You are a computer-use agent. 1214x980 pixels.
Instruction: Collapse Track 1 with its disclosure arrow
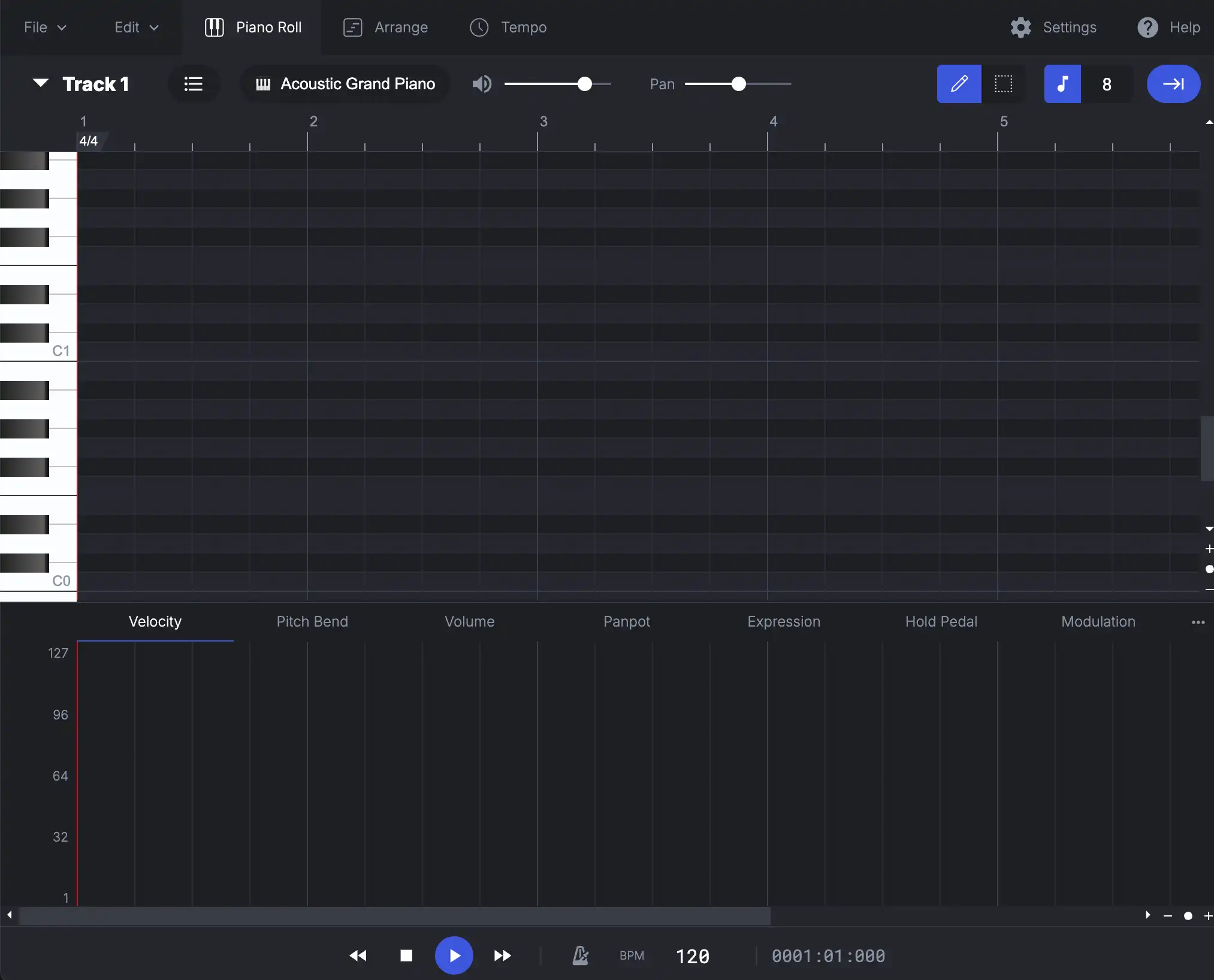click(x=40, y=83)
